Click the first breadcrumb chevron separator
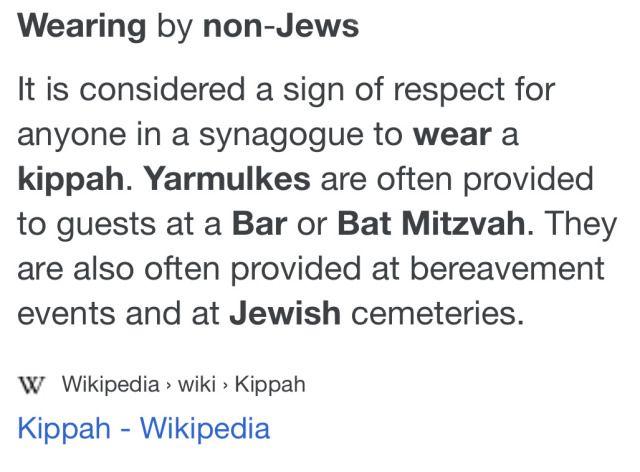Screen dimensions: 640x472 168,385
